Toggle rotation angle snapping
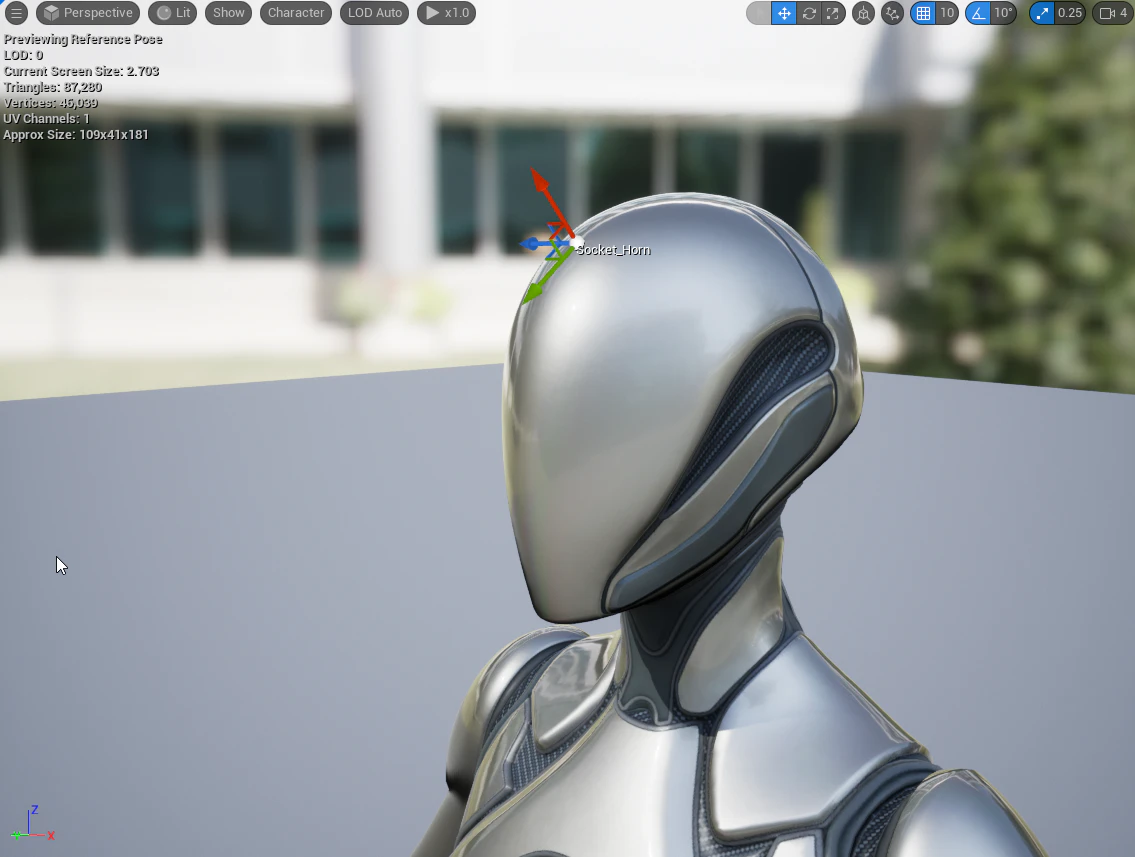 point(978,13)
